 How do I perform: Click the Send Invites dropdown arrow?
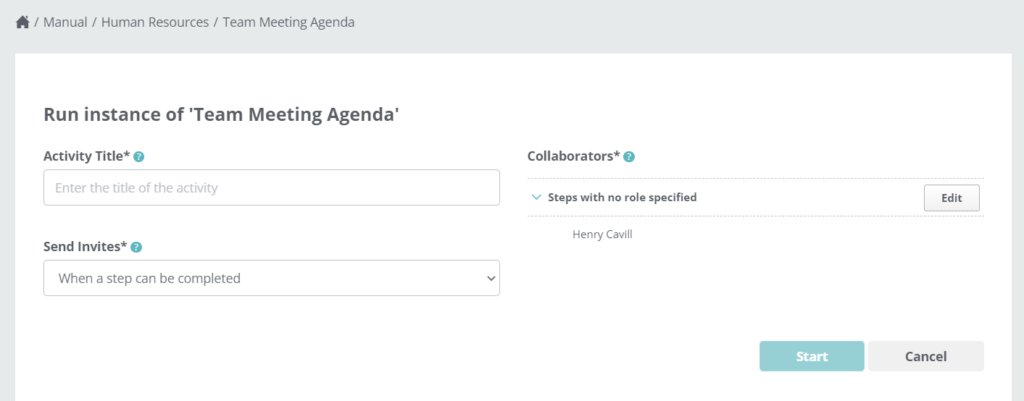[x=491, y=279]
